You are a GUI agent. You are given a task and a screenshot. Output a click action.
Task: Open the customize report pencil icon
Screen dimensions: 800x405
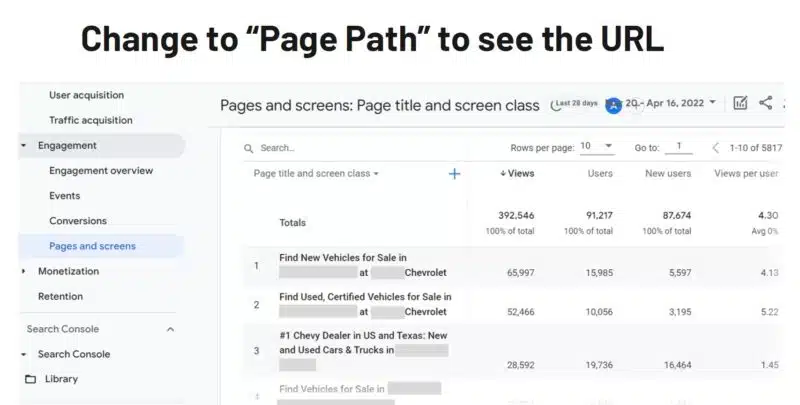pyautogui.click(x=740, y=103)
